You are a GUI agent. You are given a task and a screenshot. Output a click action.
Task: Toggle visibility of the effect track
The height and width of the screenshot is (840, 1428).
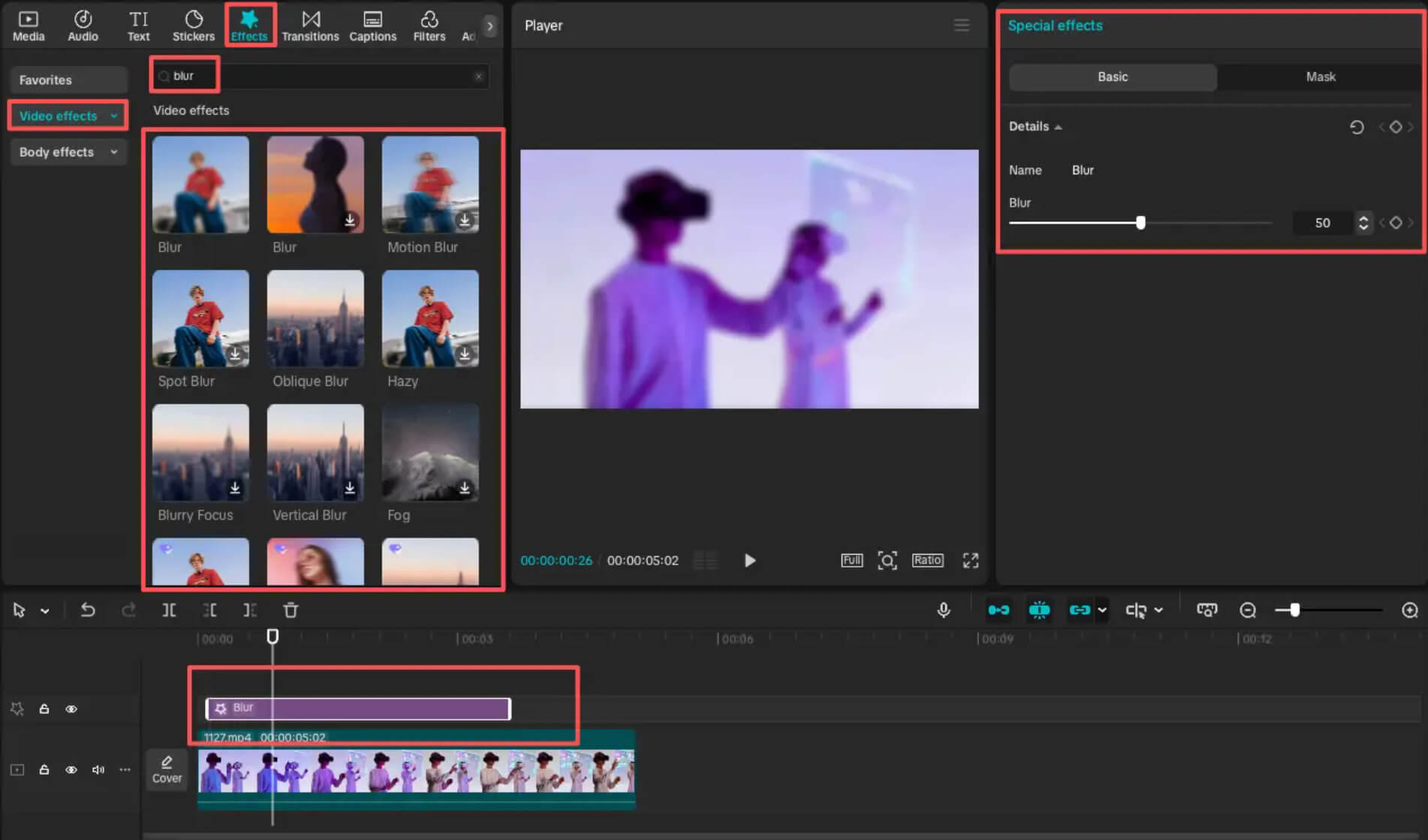(71, 708)
